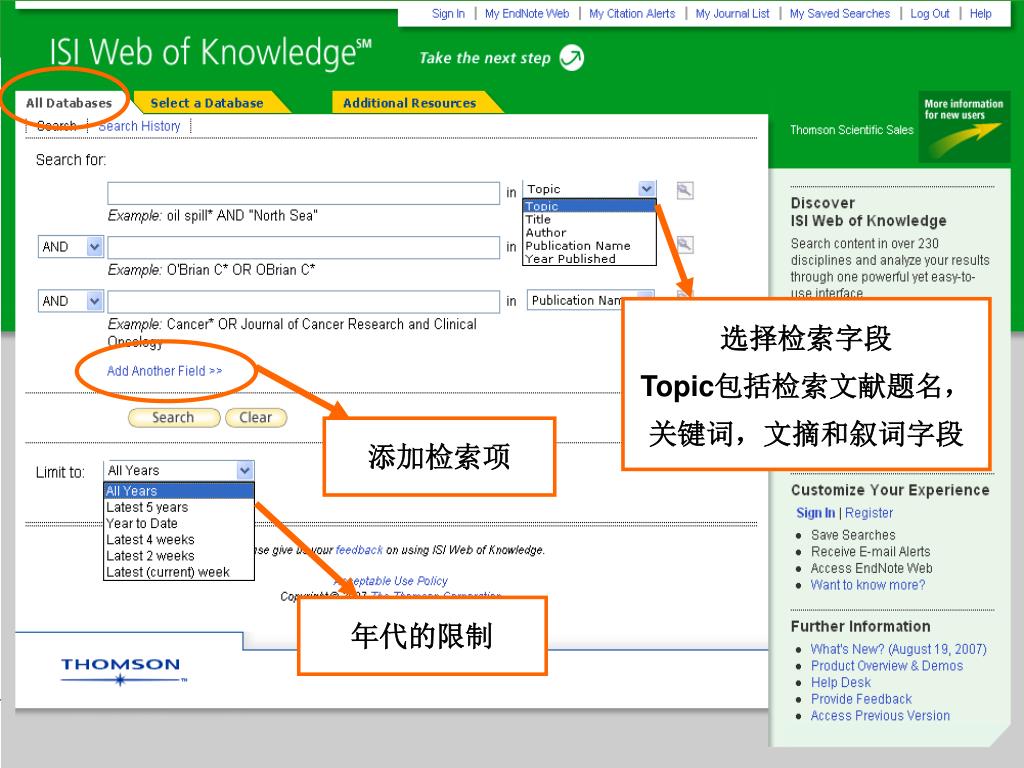Image resolution: width=1024 pixels, height=768 pixels.
Task: Click the second search text field
Action: (x=304, y=248)
